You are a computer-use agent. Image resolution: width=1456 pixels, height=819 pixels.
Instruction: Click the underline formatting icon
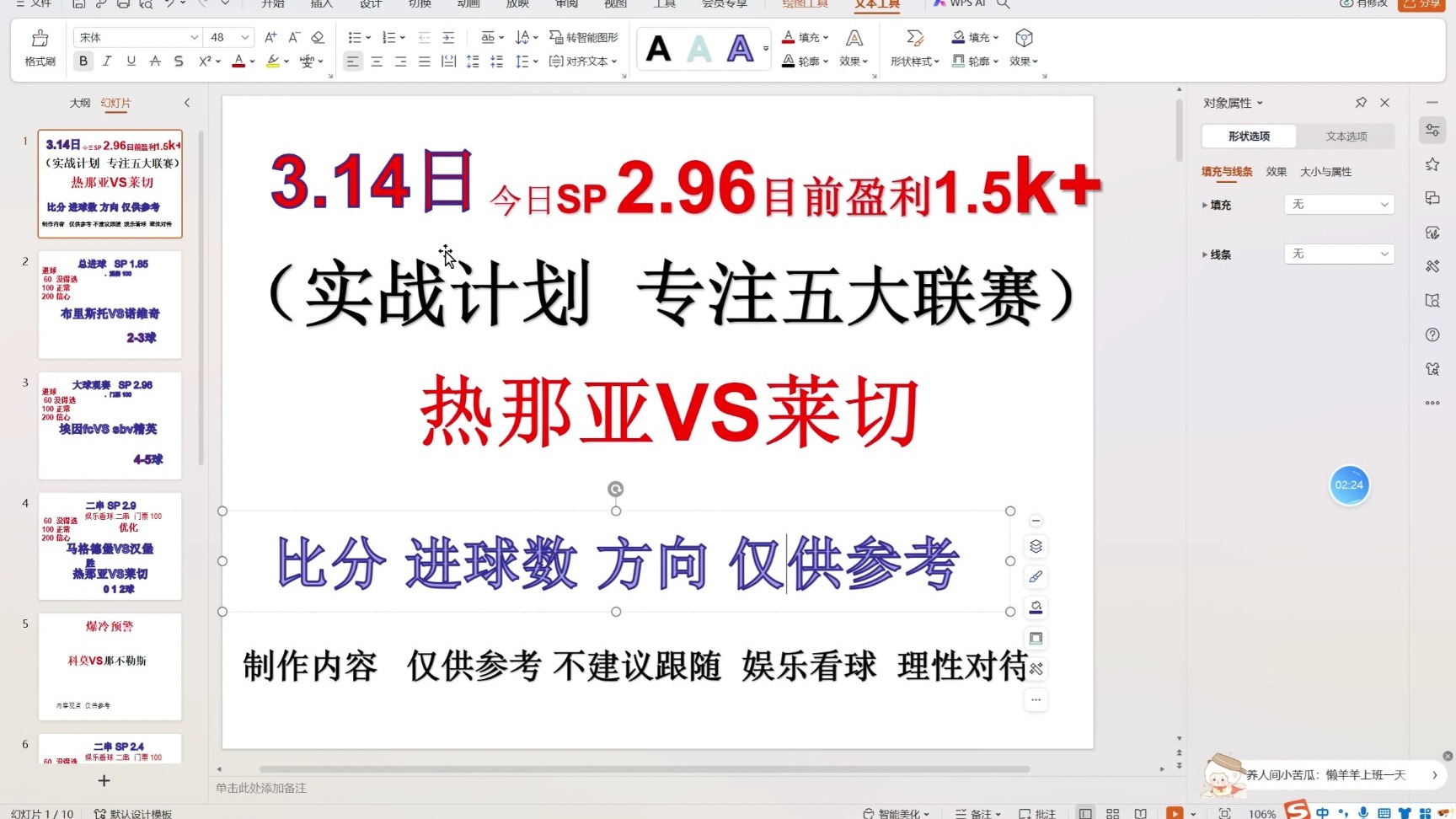[x=131, y=61]
